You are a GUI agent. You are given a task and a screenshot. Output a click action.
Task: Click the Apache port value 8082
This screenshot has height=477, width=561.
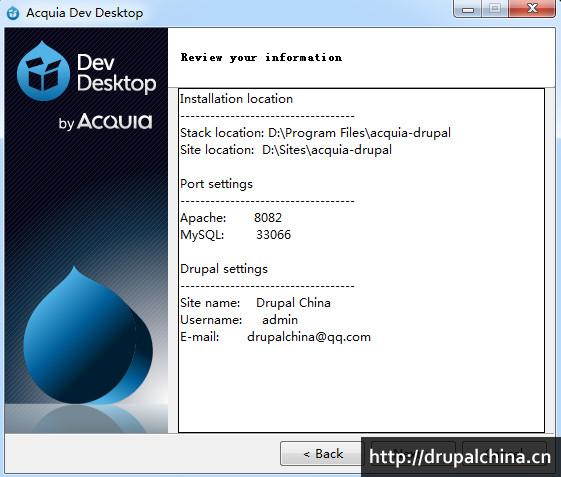(x=268, y=218)
